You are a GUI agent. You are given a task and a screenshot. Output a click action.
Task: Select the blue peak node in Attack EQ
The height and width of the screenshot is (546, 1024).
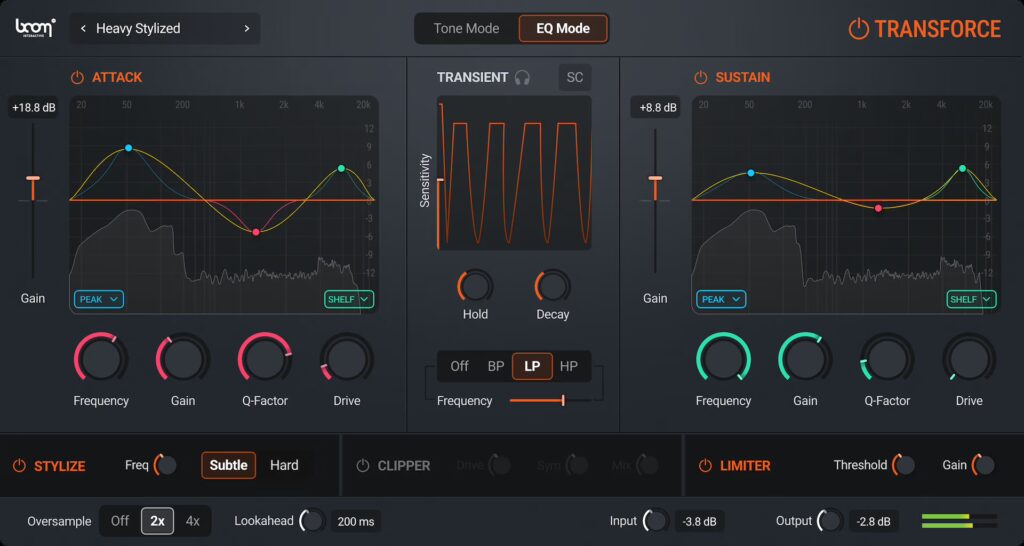tap(129, 148)
